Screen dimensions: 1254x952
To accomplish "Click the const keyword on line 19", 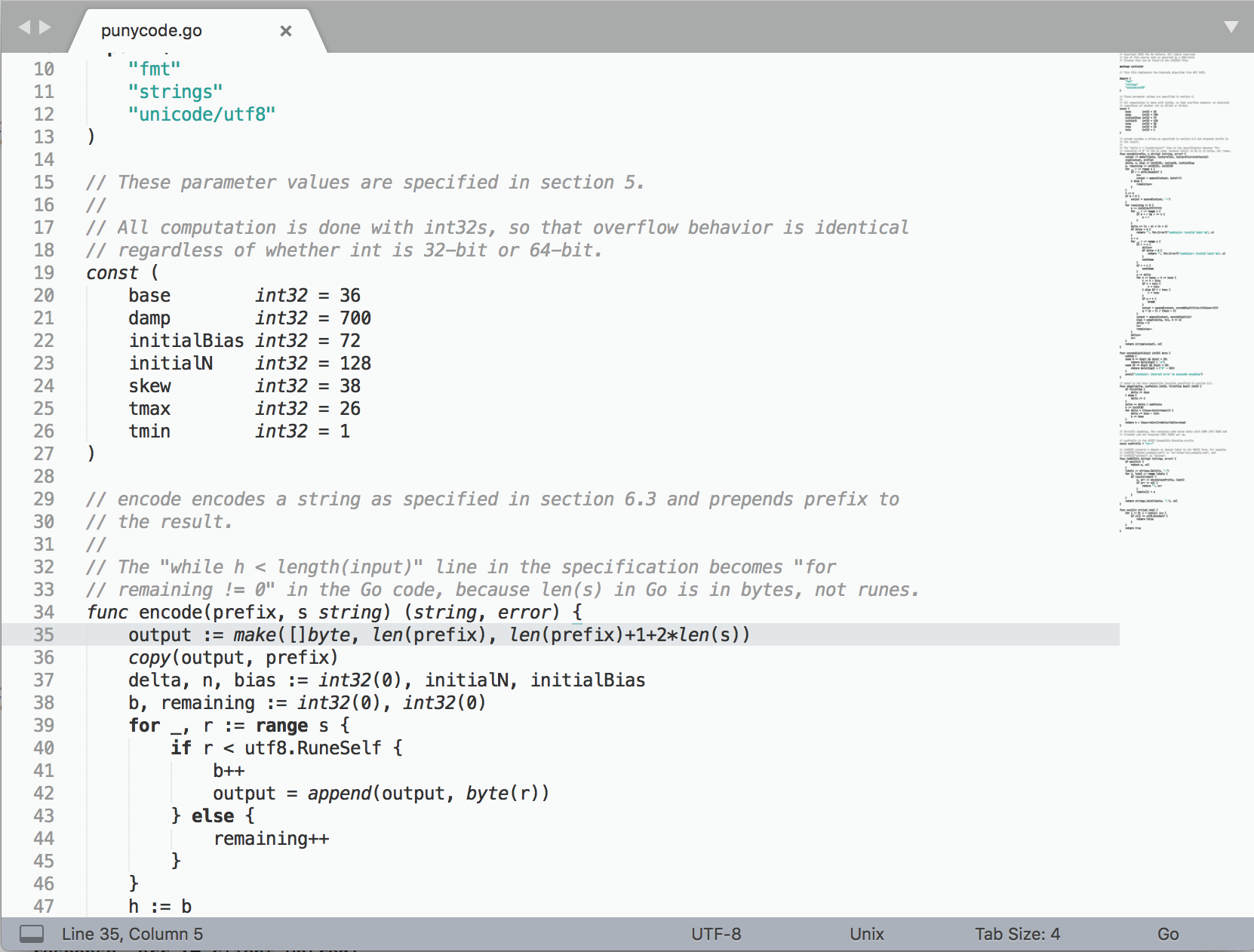I will pos(112,273).
